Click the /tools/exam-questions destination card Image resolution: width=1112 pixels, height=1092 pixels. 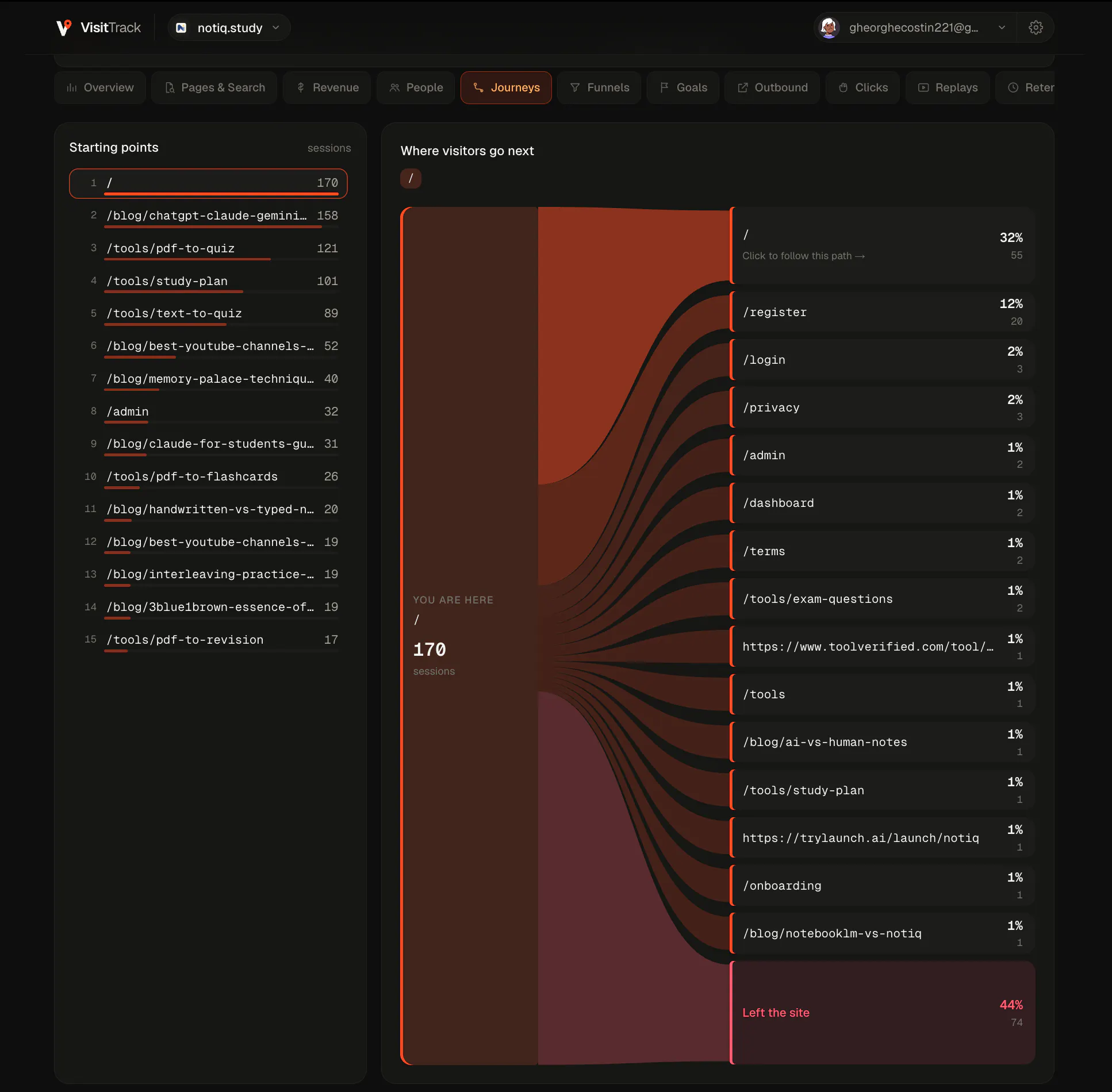[x=883, y=598]
